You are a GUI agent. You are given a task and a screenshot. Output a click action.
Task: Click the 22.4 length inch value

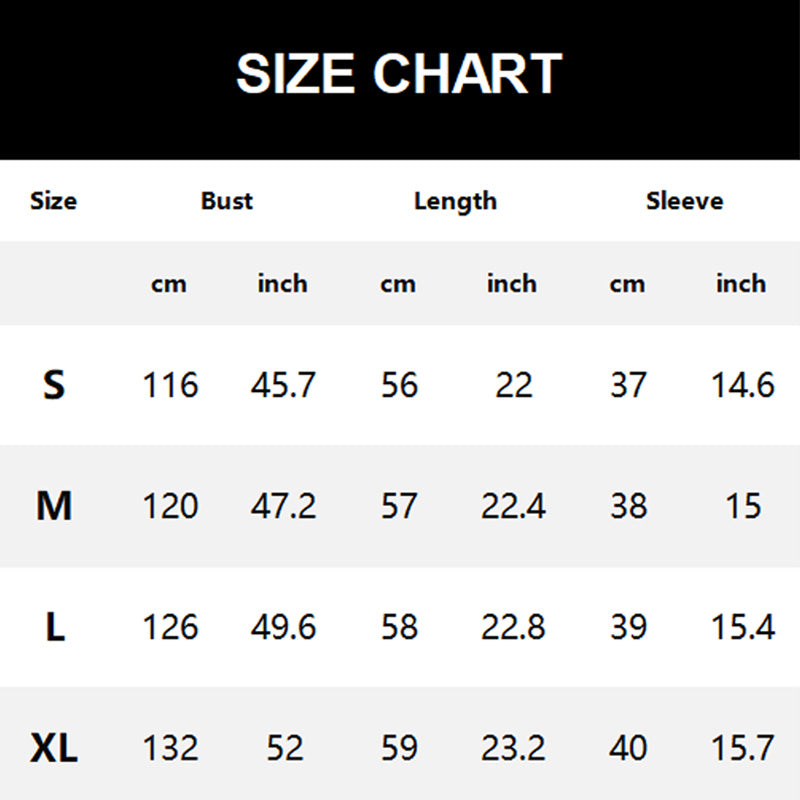513,506
